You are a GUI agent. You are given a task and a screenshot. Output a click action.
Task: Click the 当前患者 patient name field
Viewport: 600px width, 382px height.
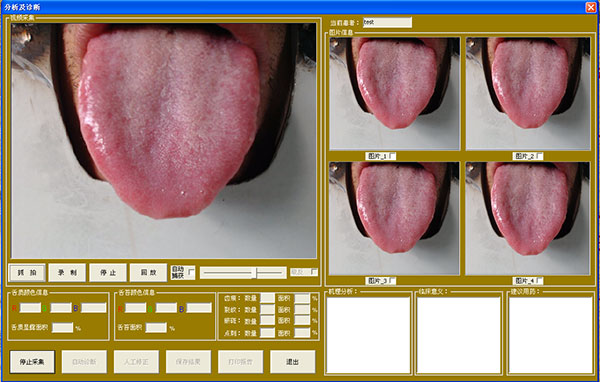(387, 22)
